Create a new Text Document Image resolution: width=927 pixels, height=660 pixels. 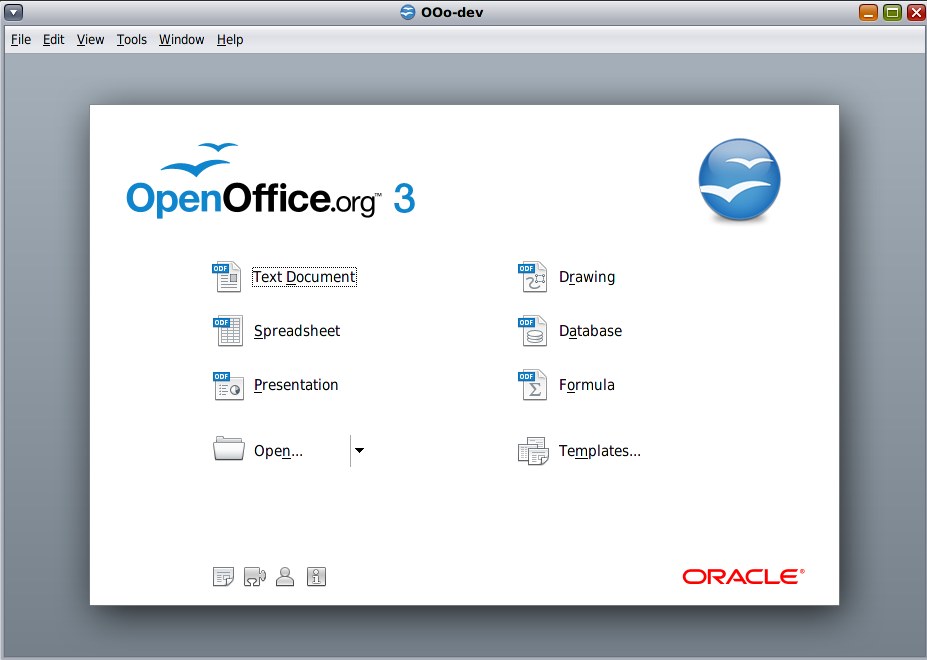[x=303, y=277]
